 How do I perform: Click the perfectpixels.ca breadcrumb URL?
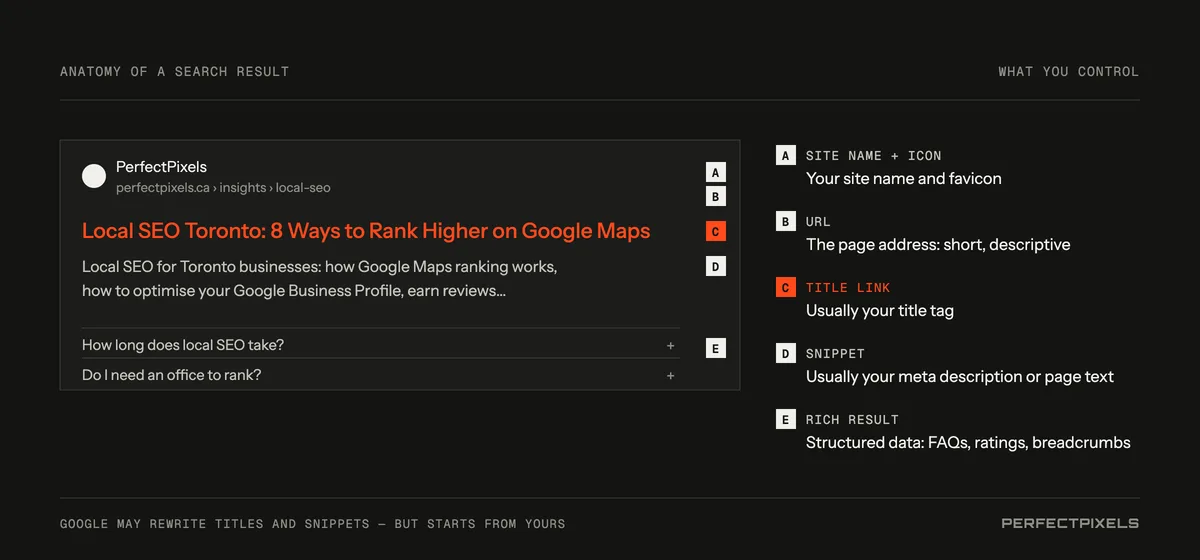click(223, 188)
